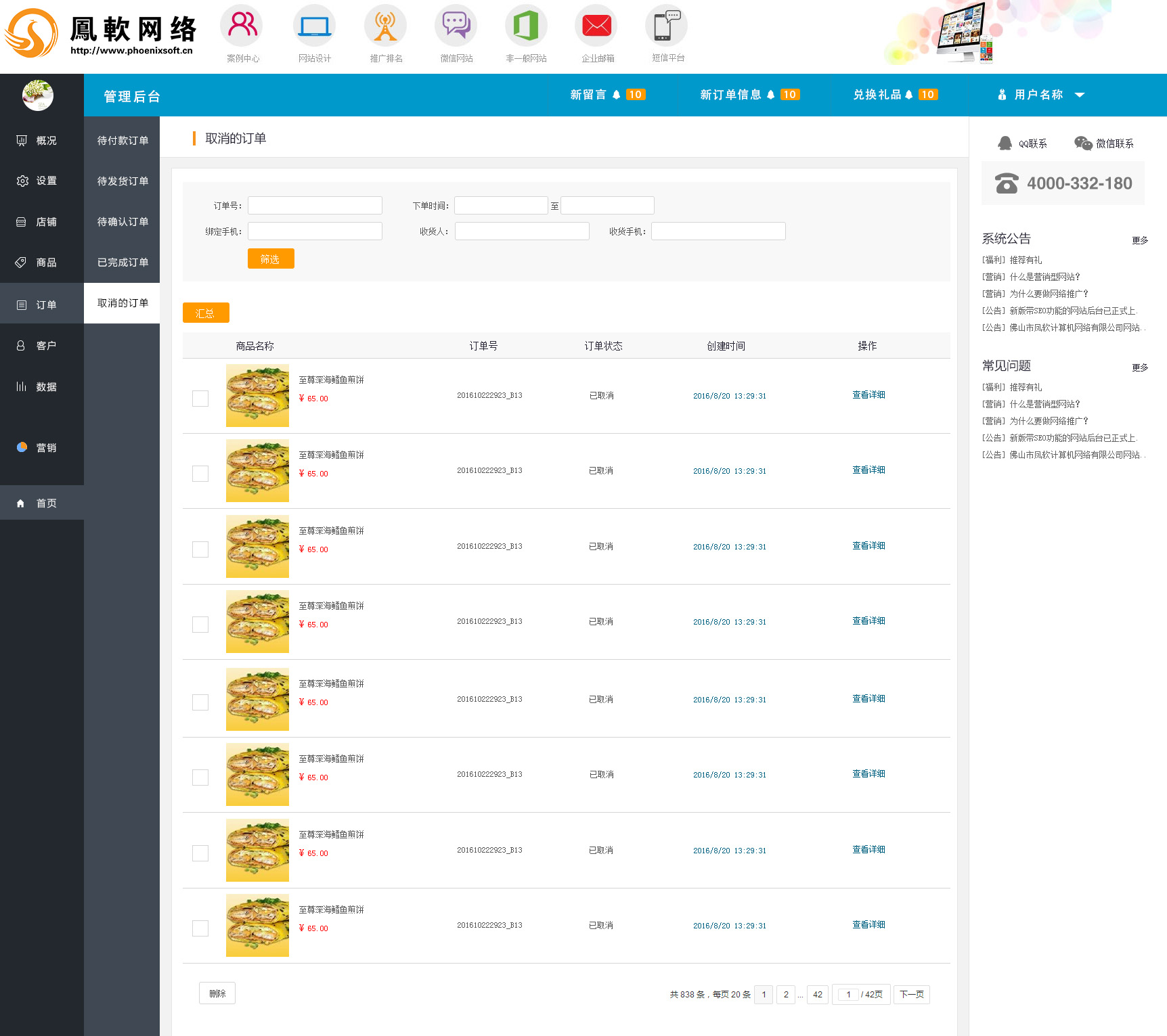Expand 系统公告 with its 更多 link

click(x=1139, y=240)
